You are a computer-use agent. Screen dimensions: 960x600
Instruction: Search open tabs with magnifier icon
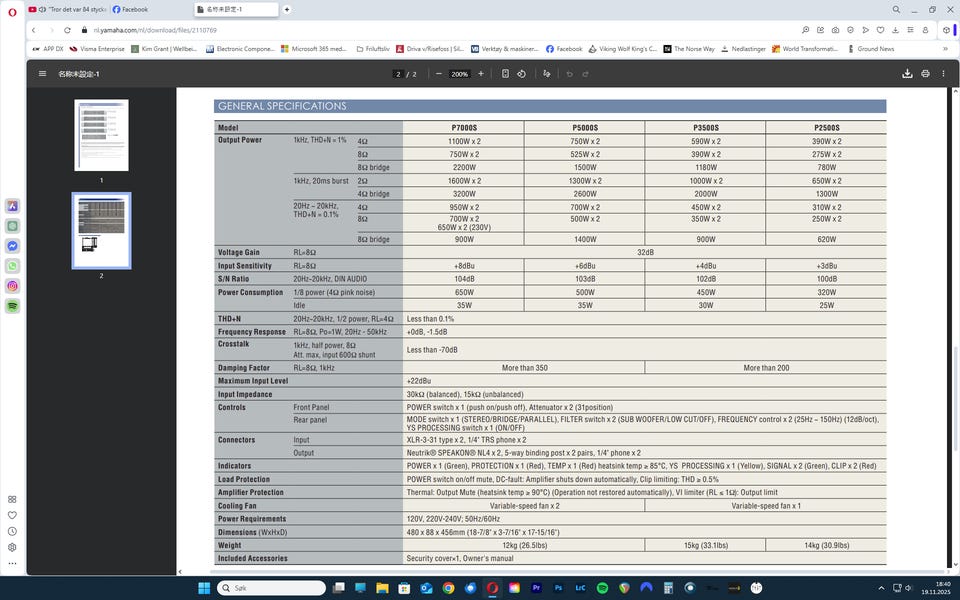point(896,9)
